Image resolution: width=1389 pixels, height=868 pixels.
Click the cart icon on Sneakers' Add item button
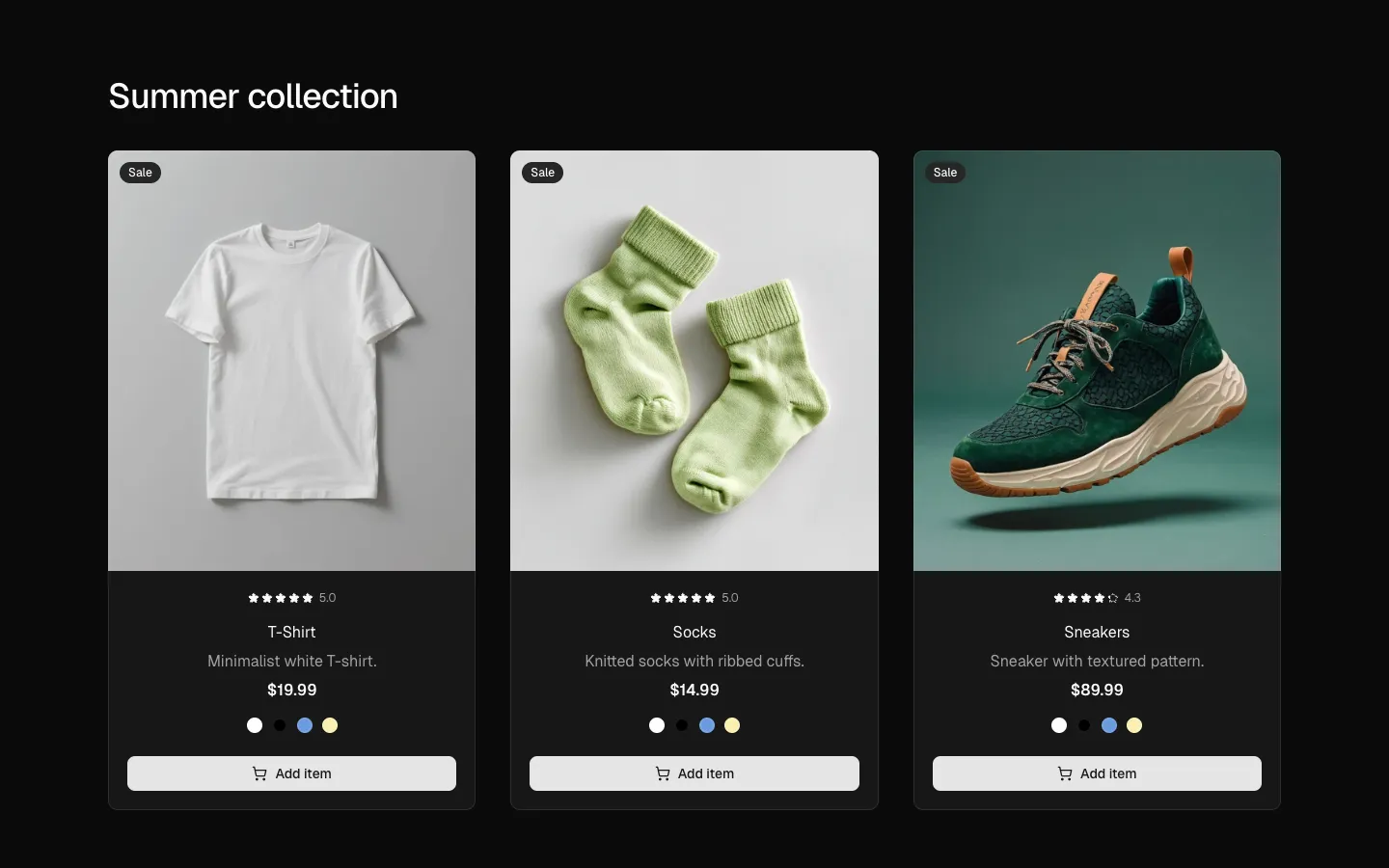coord(1065,773)
